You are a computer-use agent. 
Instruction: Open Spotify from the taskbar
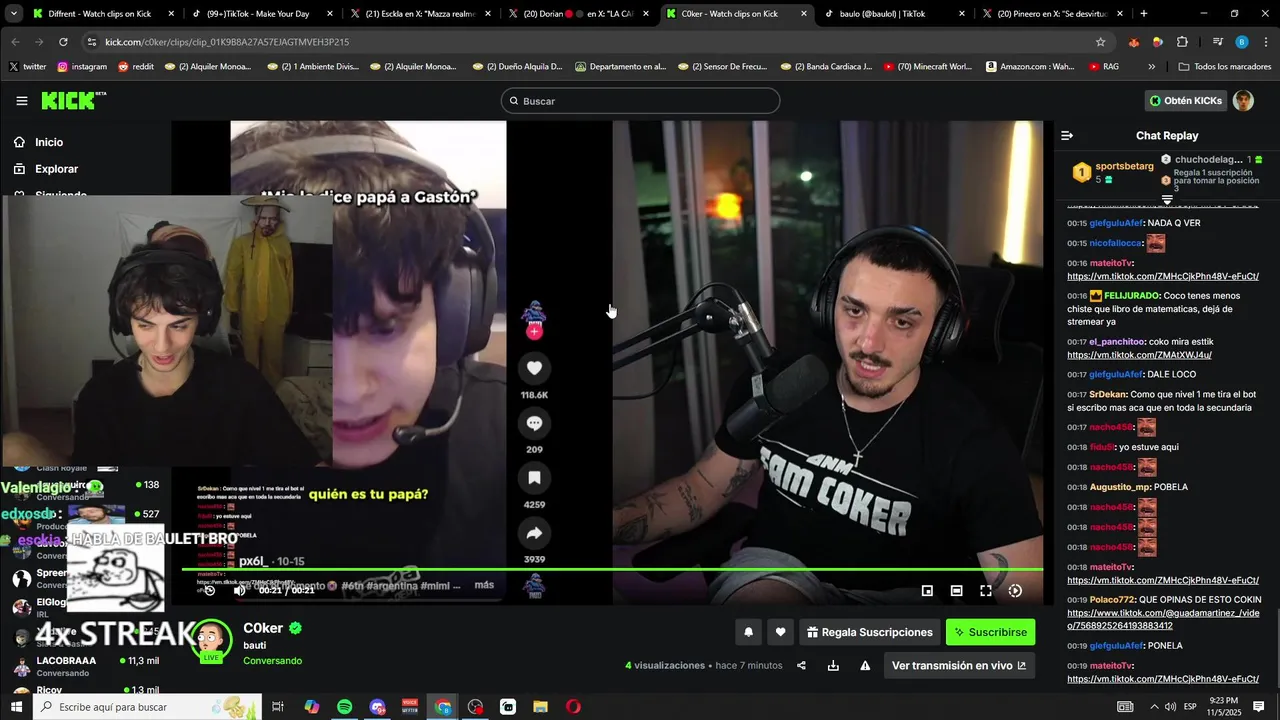(344, 707)
